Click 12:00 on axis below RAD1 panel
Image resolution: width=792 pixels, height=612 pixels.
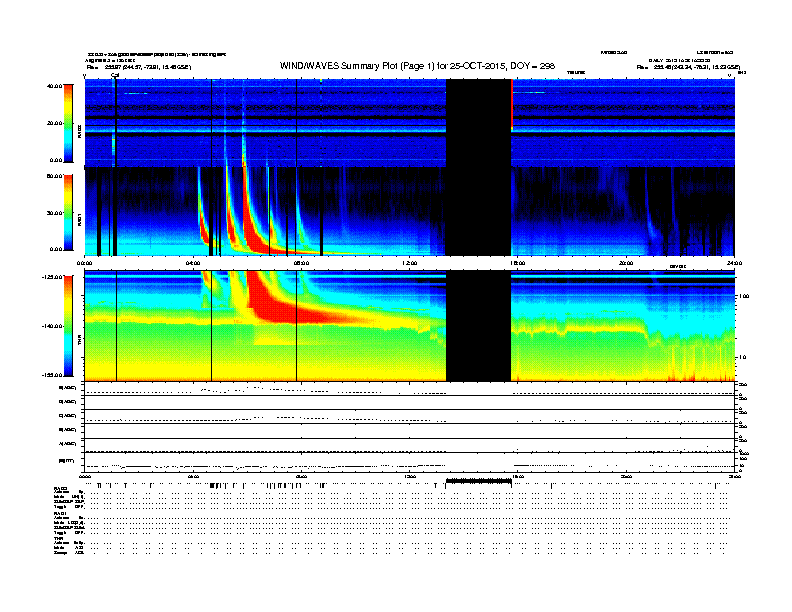tap(409, 263)
